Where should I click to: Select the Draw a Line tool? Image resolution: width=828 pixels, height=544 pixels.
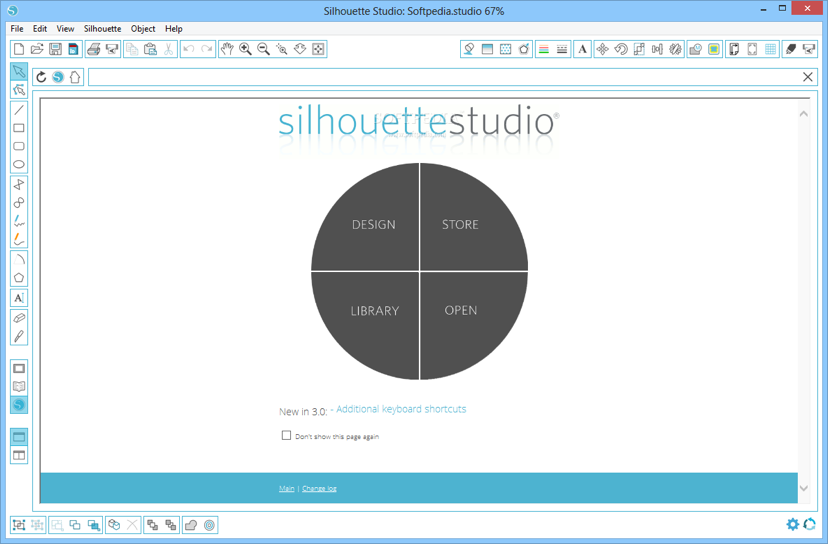pyautogui.click(x=19, y=110)
